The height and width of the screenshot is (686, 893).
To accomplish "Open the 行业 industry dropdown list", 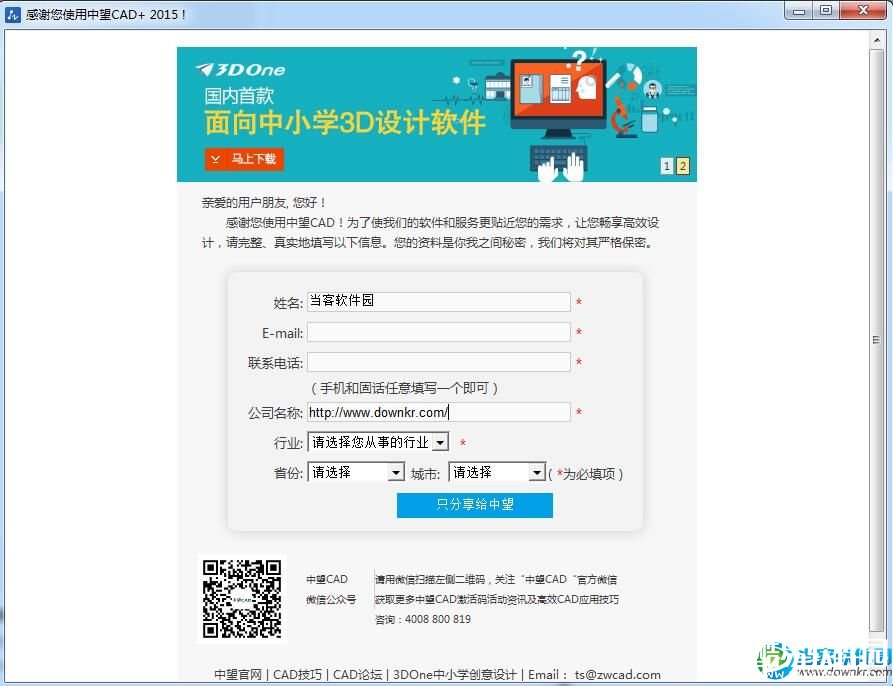I will [x=440, y=440].
